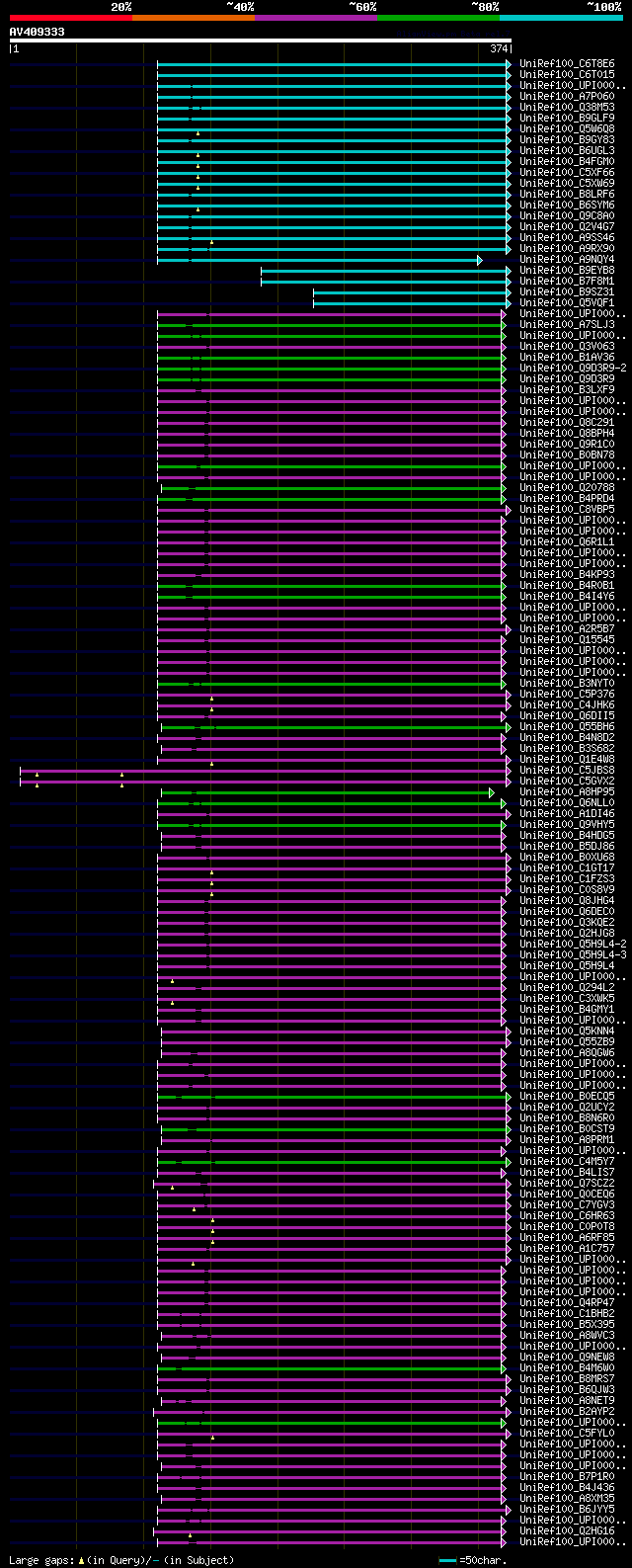Screen dimensions: 632x1568
Task: Click the UniRef100_B6SYM6 entry
Action: point(567,206)
